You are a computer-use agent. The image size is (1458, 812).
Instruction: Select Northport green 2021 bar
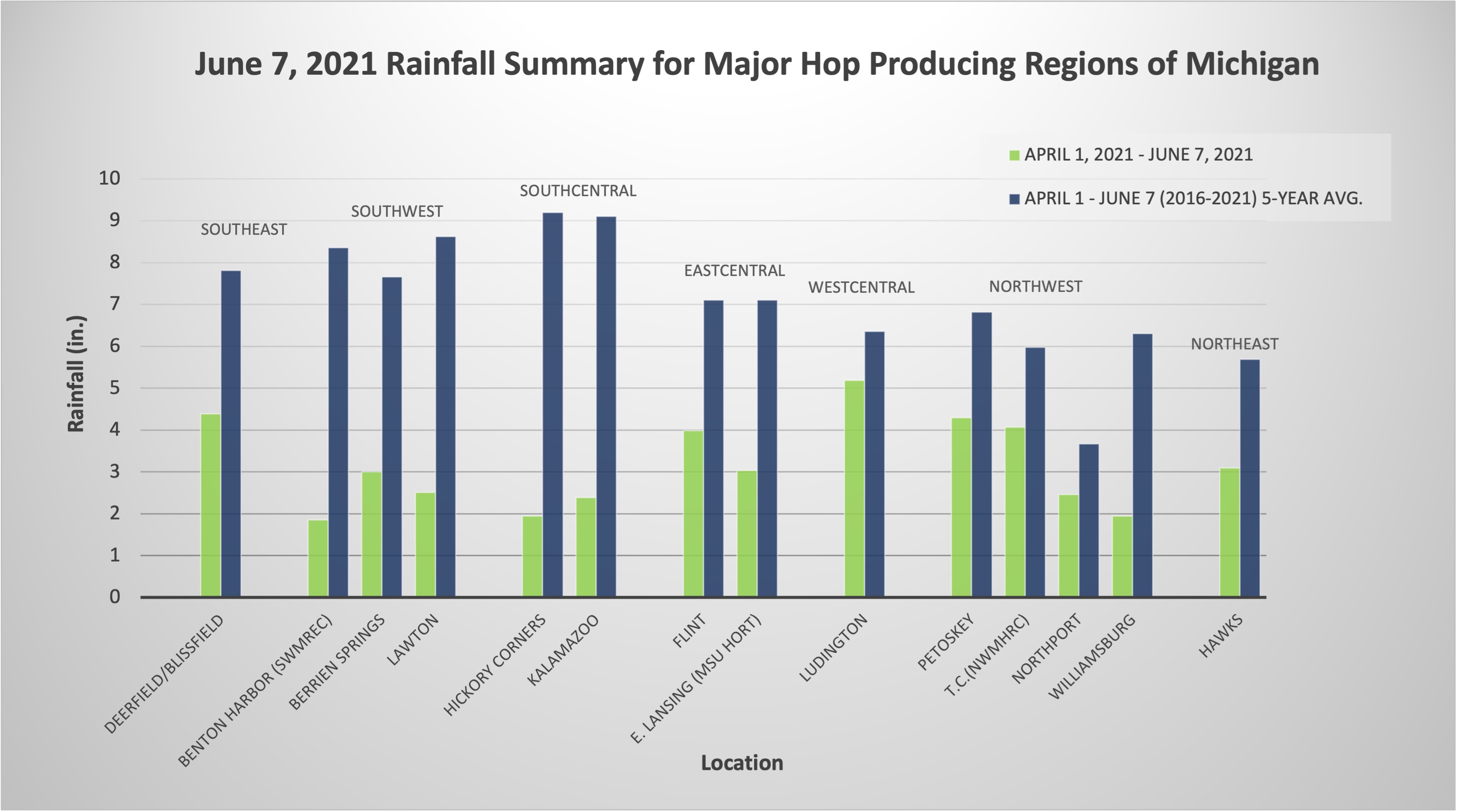click(x=1069, y=546)
